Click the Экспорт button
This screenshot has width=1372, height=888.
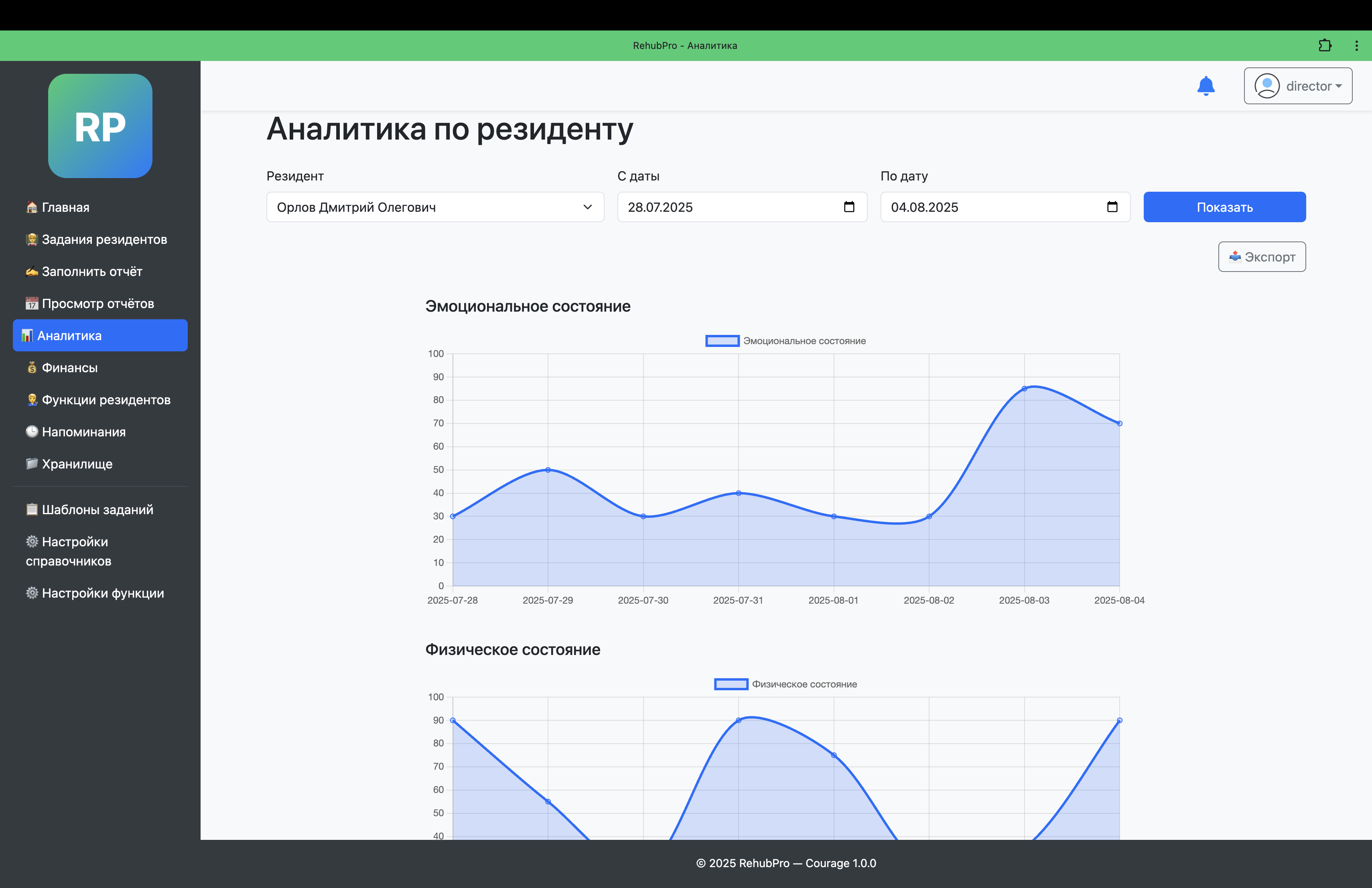(1261, 256)
